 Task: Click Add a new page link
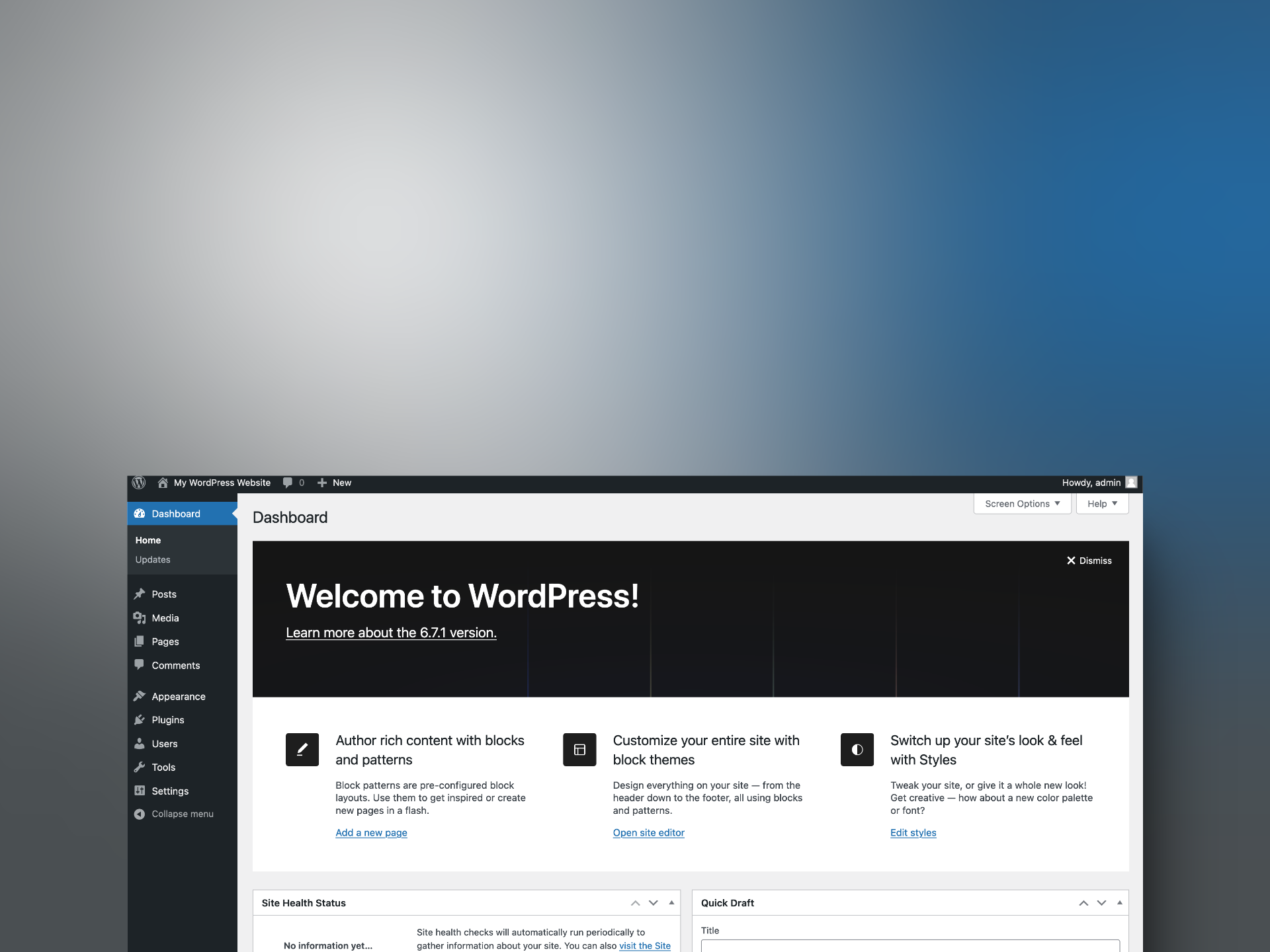pos(371,832)
